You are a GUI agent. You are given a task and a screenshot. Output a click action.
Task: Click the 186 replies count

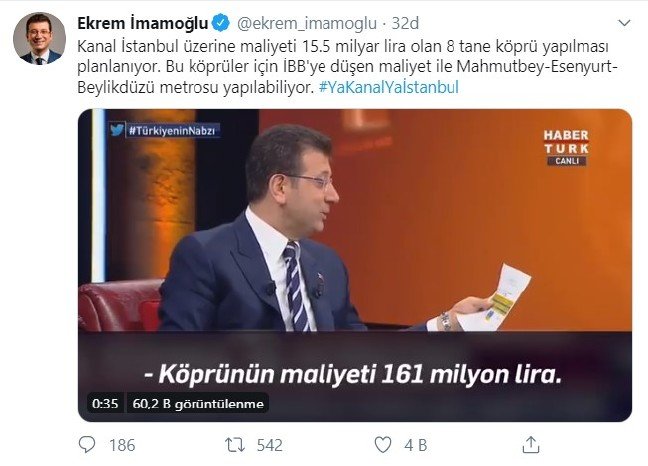click(122, 445)
